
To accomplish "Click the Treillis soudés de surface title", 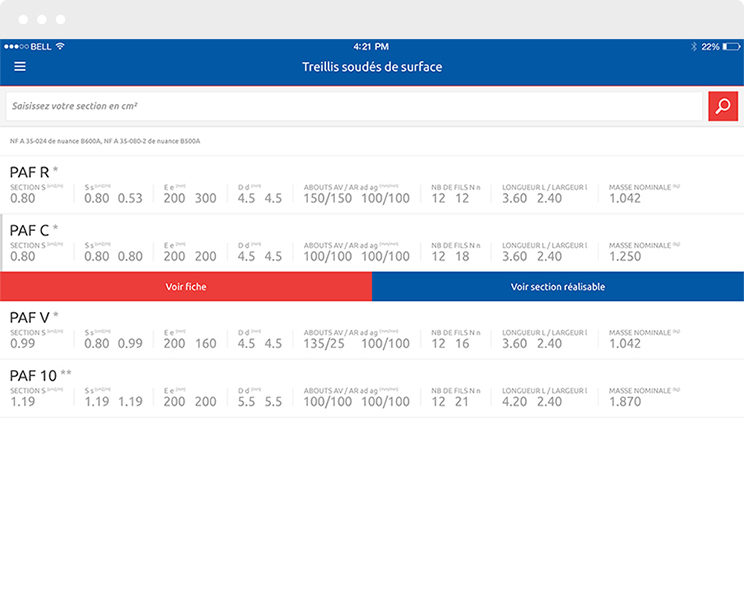I will pyautogui.click(x=372, y=67).
